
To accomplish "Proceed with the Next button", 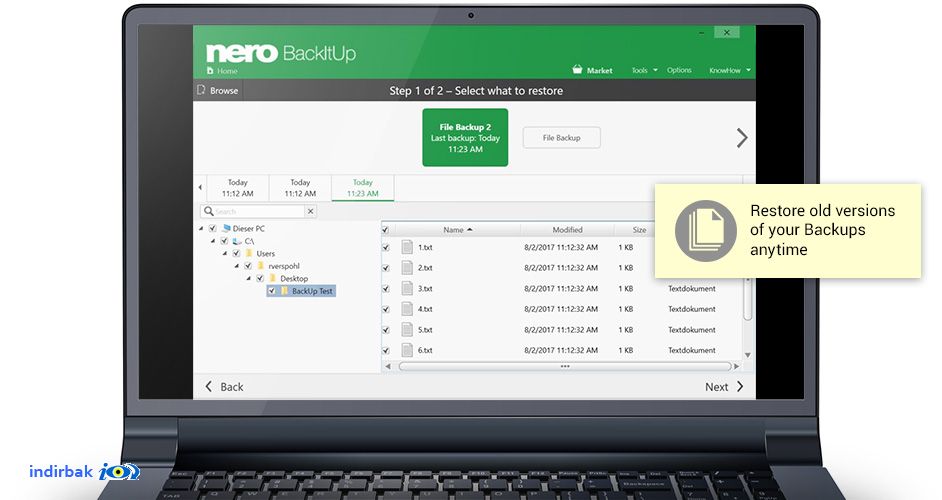I will coord(725,386).
